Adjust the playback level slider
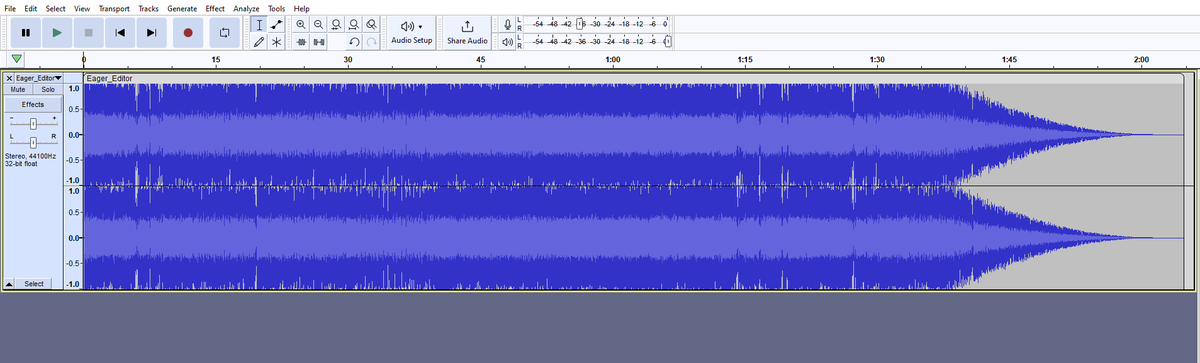The width and height of the screenshot is (1200, 363). (x=668, y=42)
